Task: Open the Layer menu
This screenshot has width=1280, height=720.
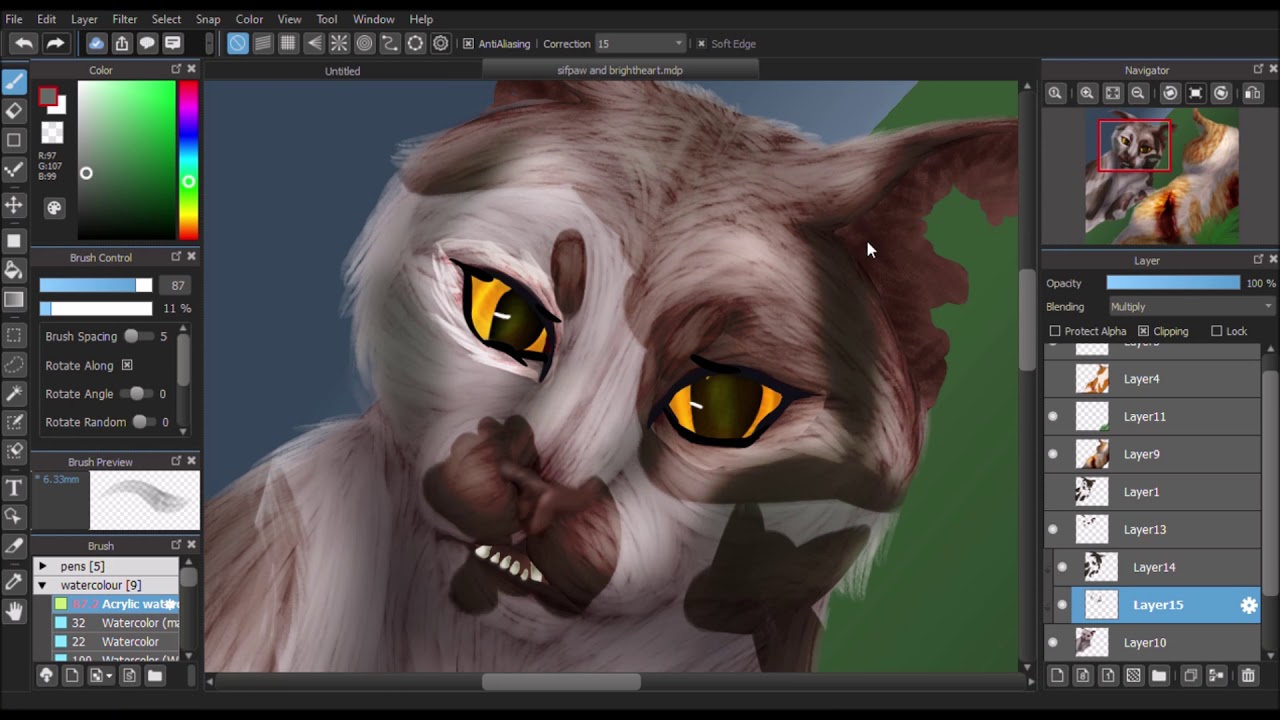Action: pyautogui.click(x=84, y=19)
